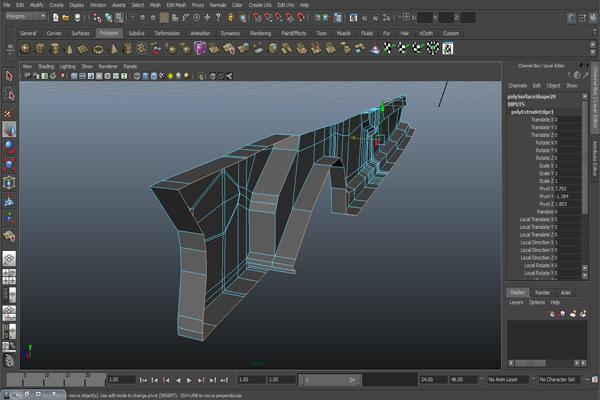Create a polygon pyramid from the shelf
This screenshot has height=400, width=600.
112,49
